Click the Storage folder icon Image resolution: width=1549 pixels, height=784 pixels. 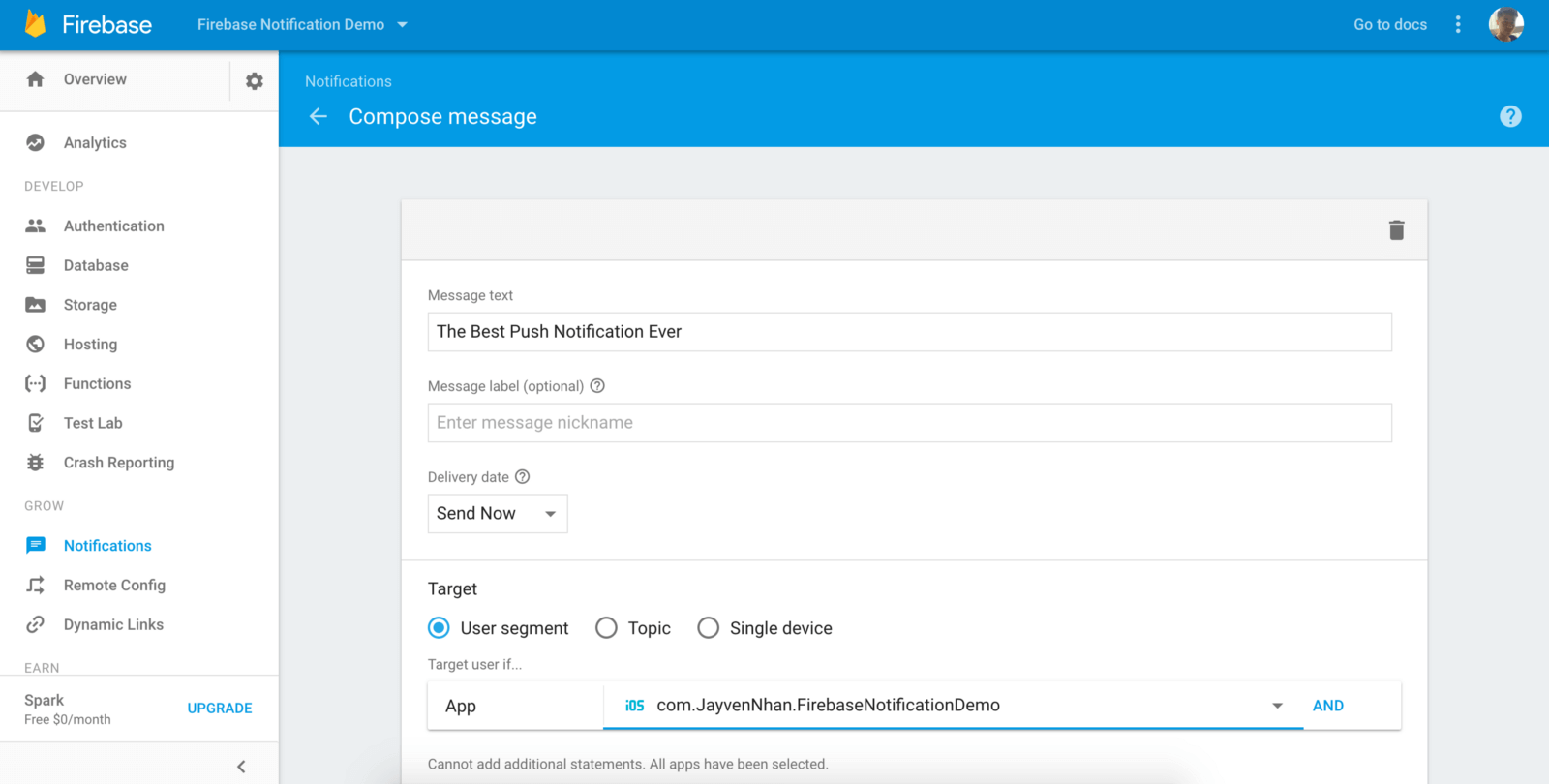[x=36, y=305]
